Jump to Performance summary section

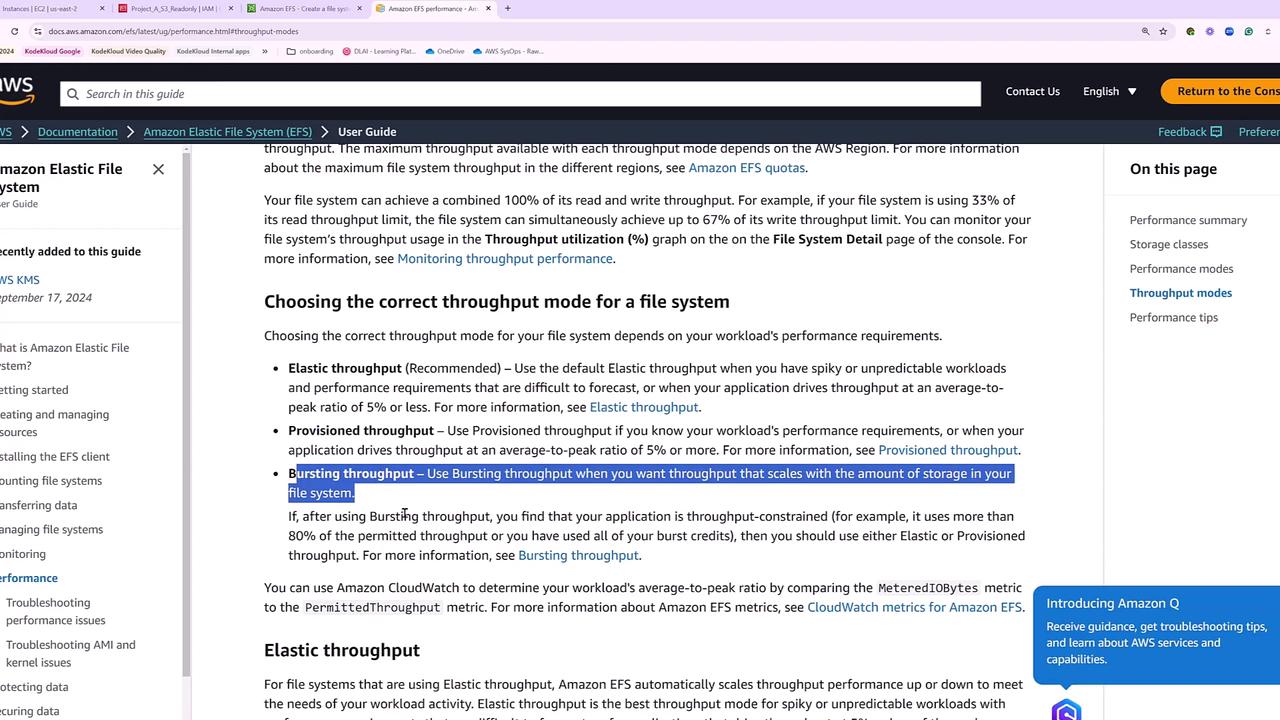[1188, 220]
